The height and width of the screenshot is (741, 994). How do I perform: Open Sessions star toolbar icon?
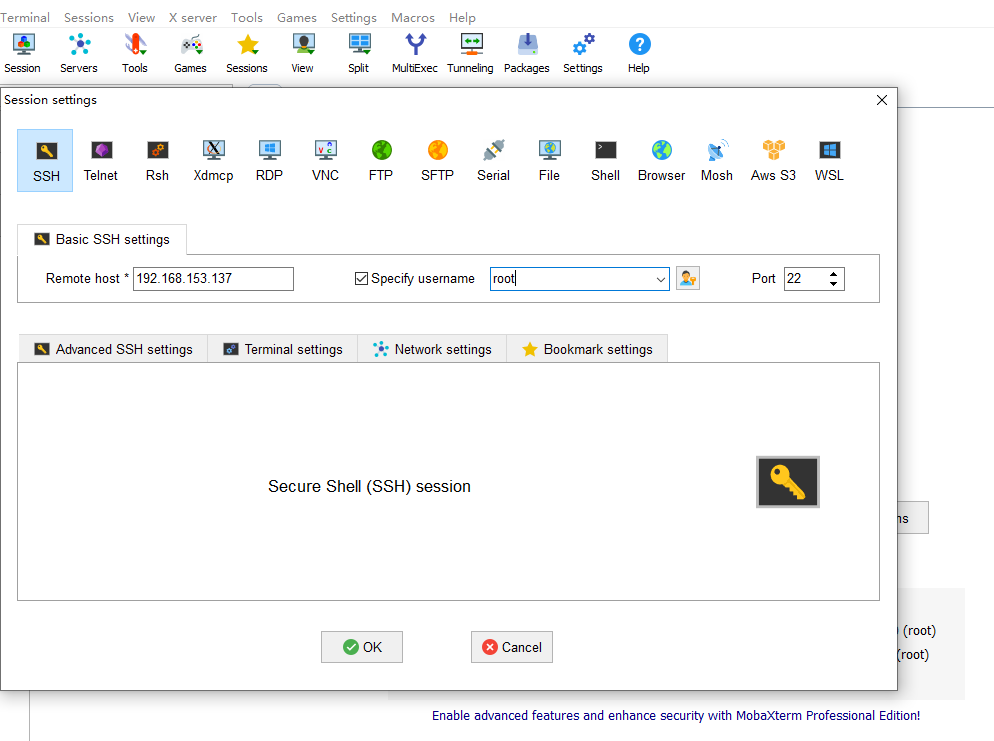(x=247, y=53)
